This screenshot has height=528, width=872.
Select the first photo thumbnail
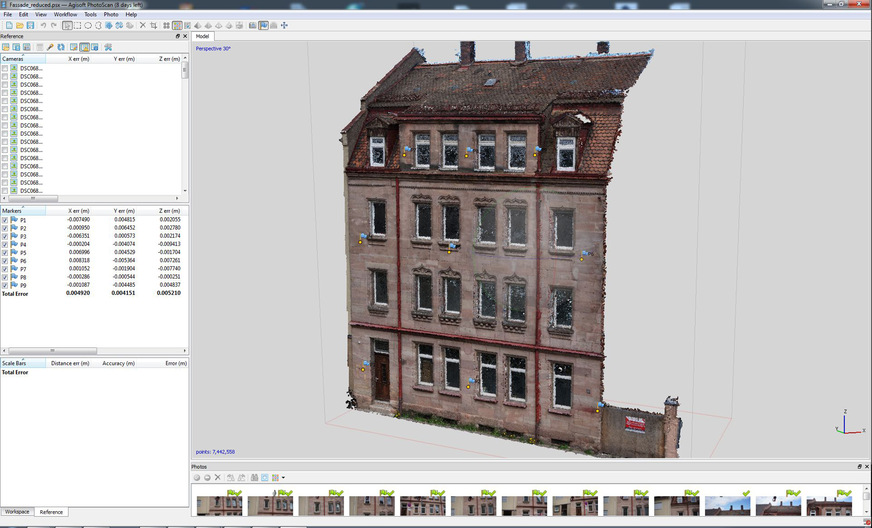218,505
